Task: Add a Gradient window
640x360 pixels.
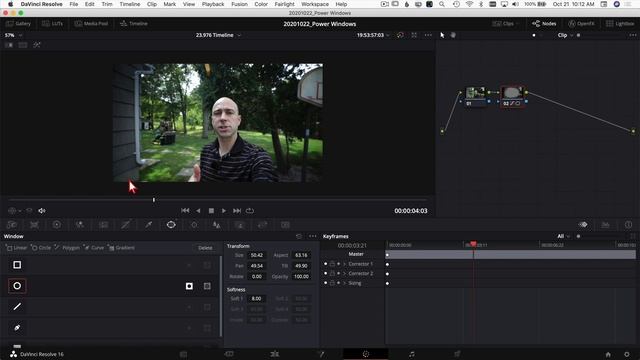Action: 121,248
